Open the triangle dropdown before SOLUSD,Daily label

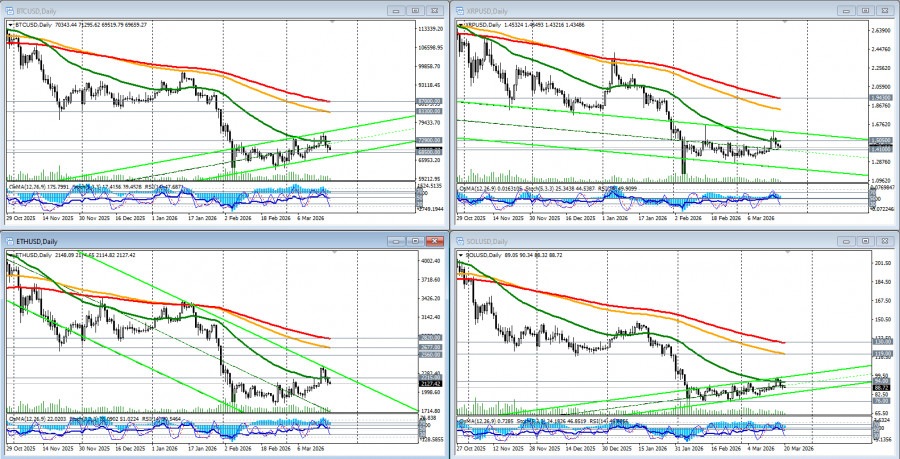(461, 254)
